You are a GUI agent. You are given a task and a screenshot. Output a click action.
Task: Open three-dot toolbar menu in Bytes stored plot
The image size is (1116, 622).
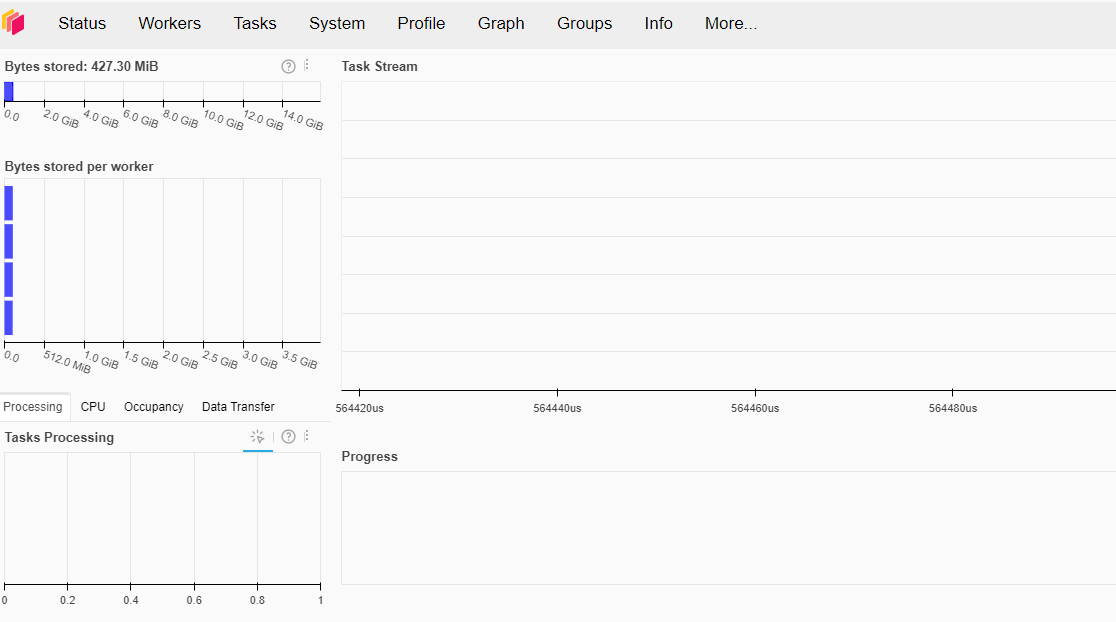[307, 65]
